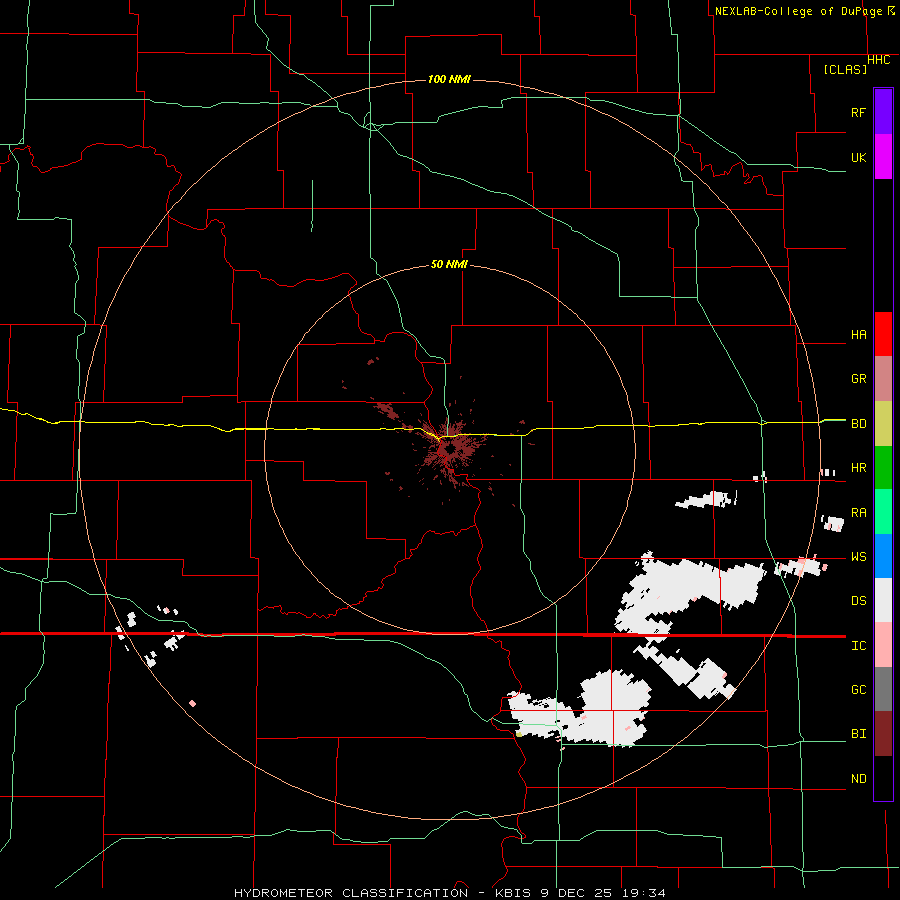
Task: Click the UK legend label
Action: [x=858, y=157]
